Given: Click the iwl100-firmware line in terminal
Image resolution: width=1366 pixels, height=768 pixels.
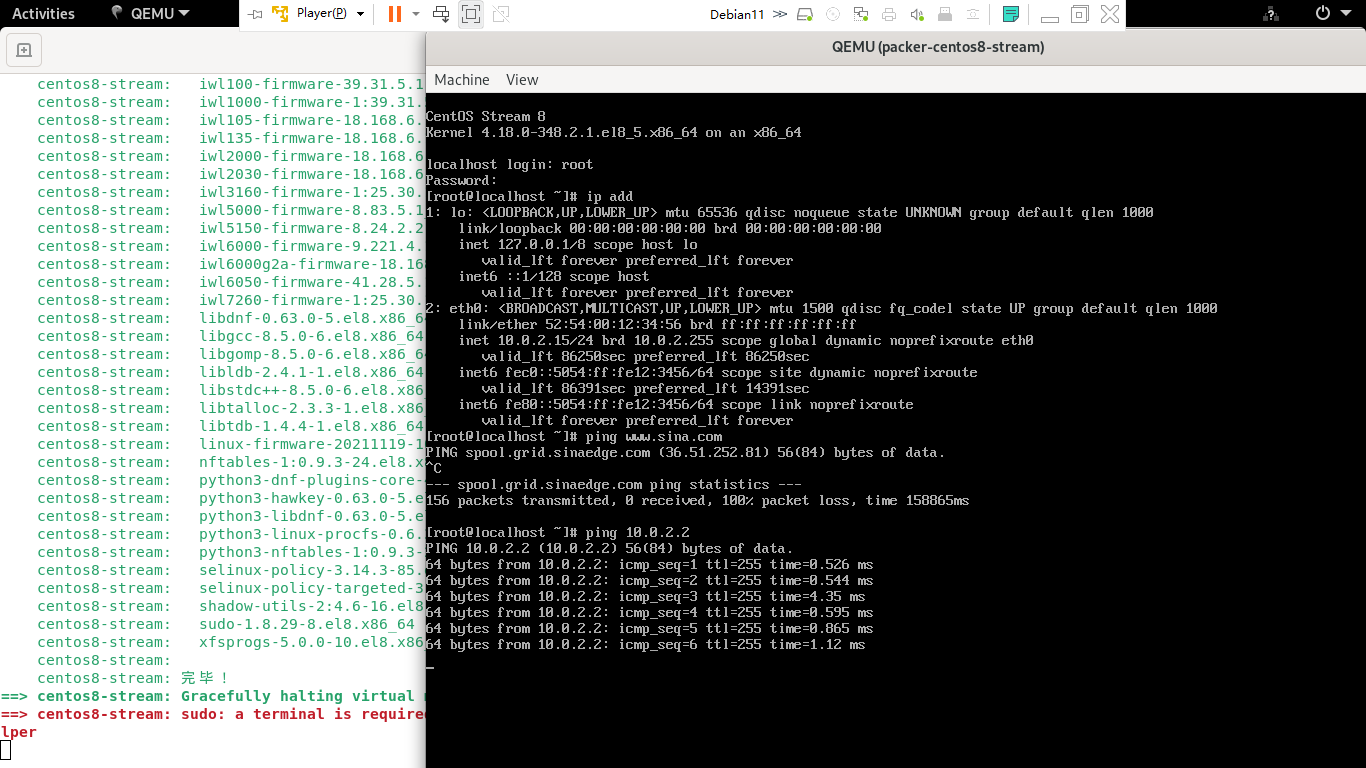Looking at the screenshot, I should tap(231, 84).
